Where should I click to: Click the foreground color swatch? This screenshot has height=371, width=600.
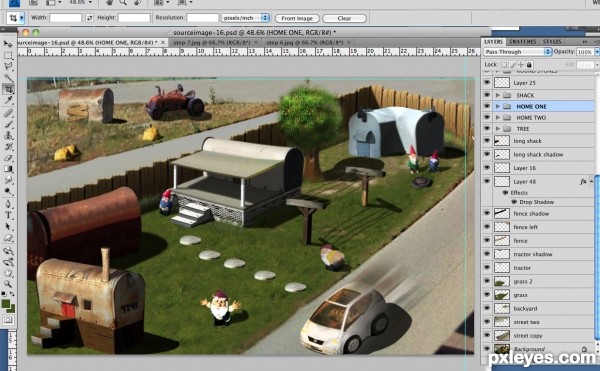[x=6, y=304]
